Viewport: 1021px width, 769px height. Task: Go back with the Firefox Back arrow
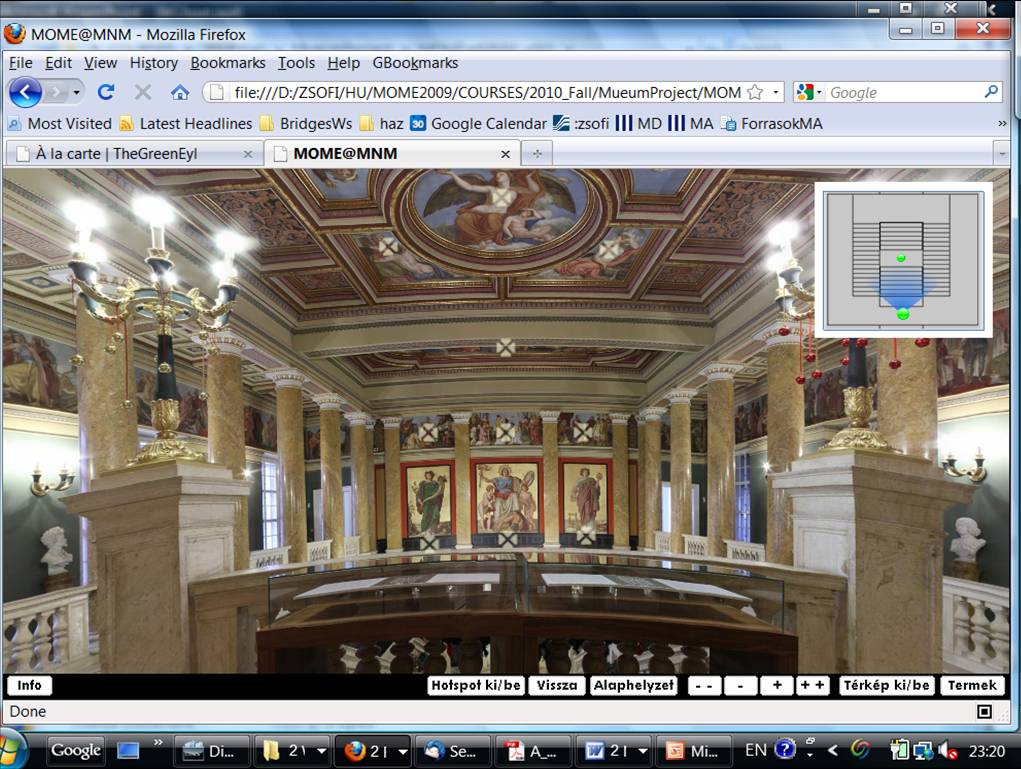25,92
